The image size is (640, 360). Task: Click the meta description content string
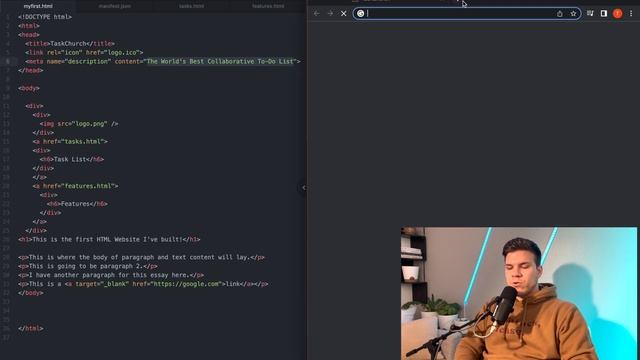click(x=220, y=61)
